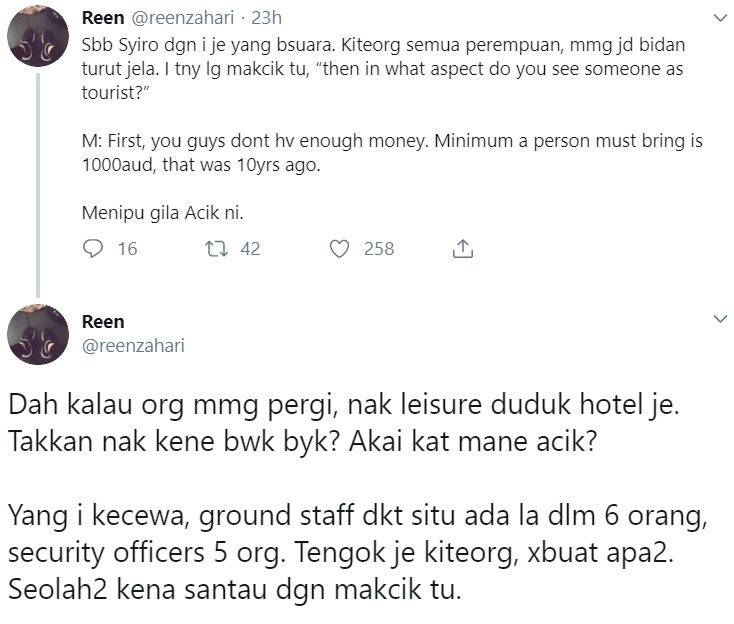Viewport: 734px width, 624px height.
Task: Click the share upload icon
Action: (x=463, y=249)
